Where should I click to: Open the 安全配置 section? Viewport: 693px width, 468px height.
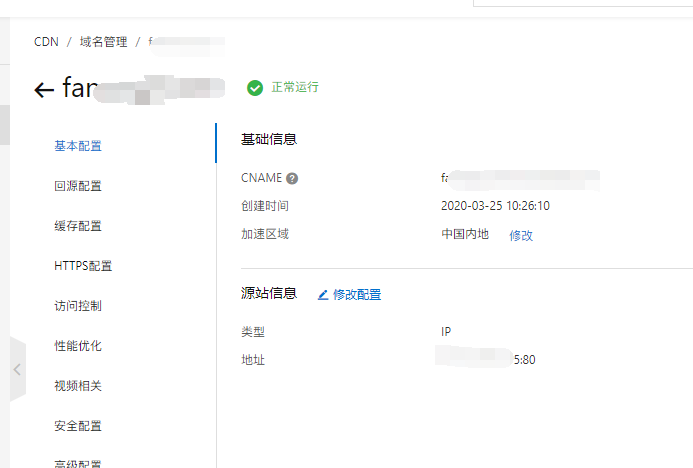78,426
